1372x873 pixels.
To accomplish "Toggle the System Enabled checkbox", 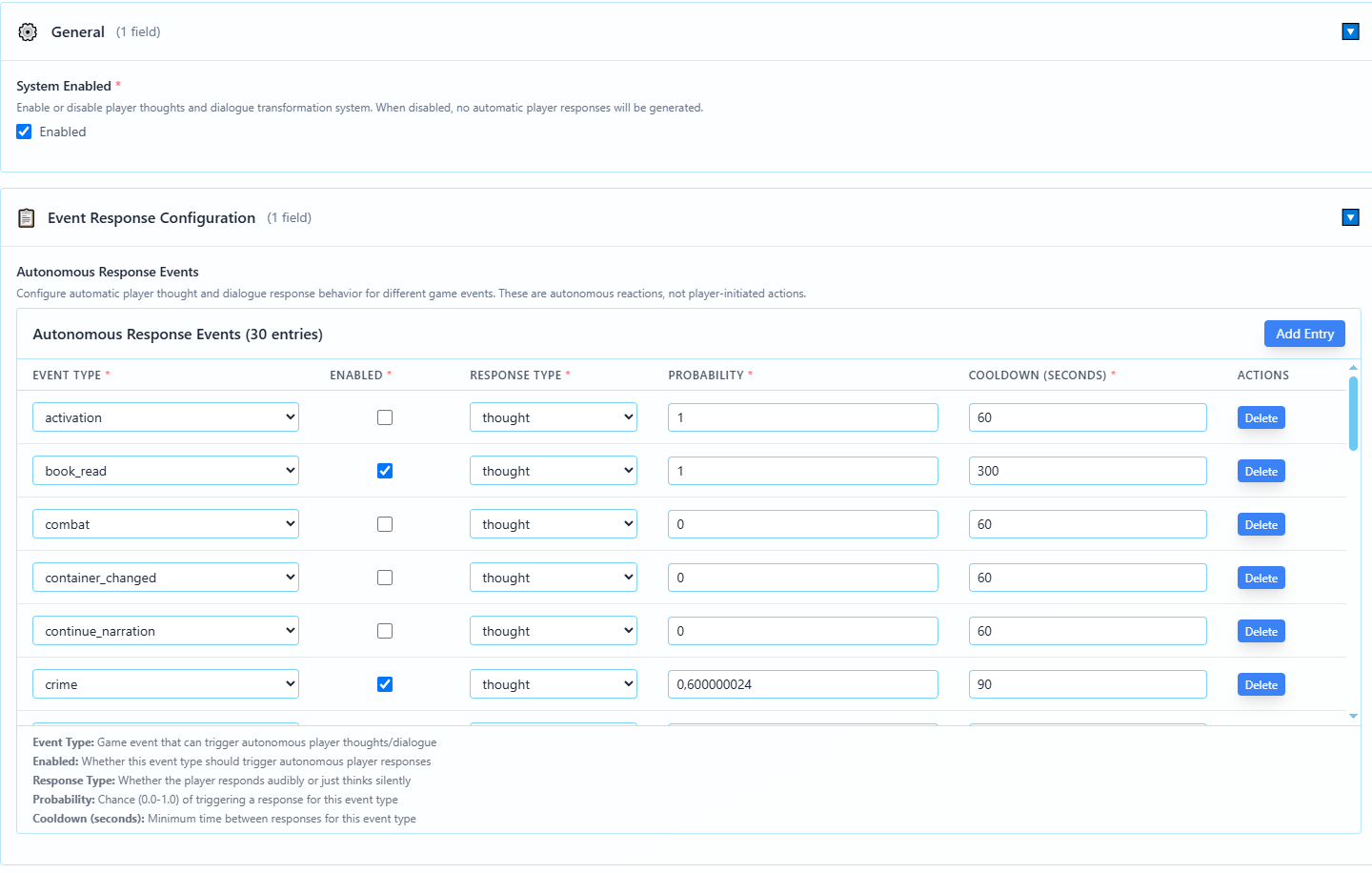I will [x=25, y=132].
